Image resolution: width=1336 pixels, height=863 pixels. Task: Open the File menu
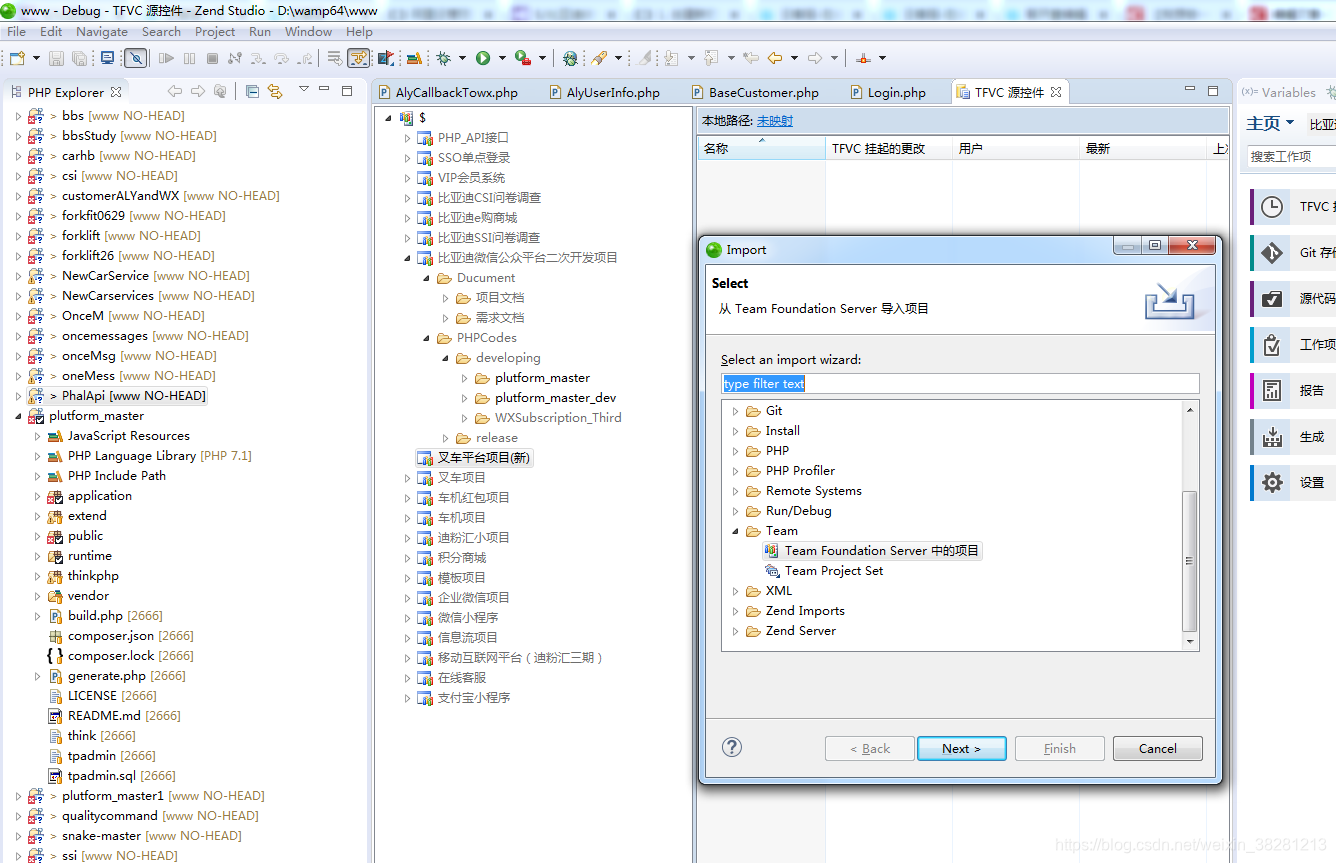pos(16,31)
